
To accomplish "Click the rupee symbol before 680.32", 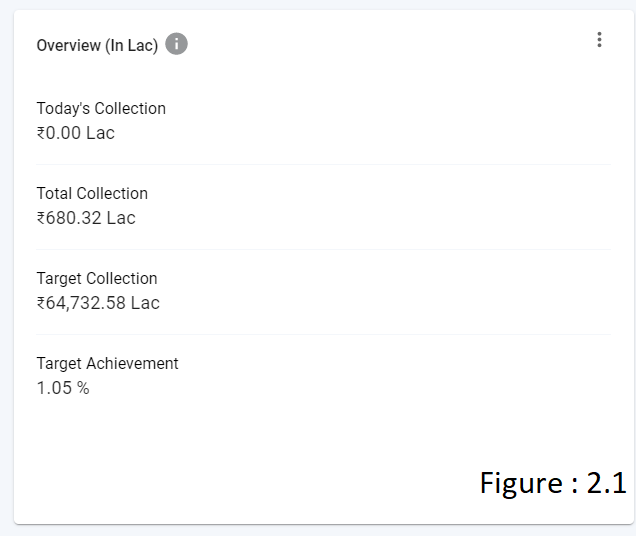I will coord(42,218).
